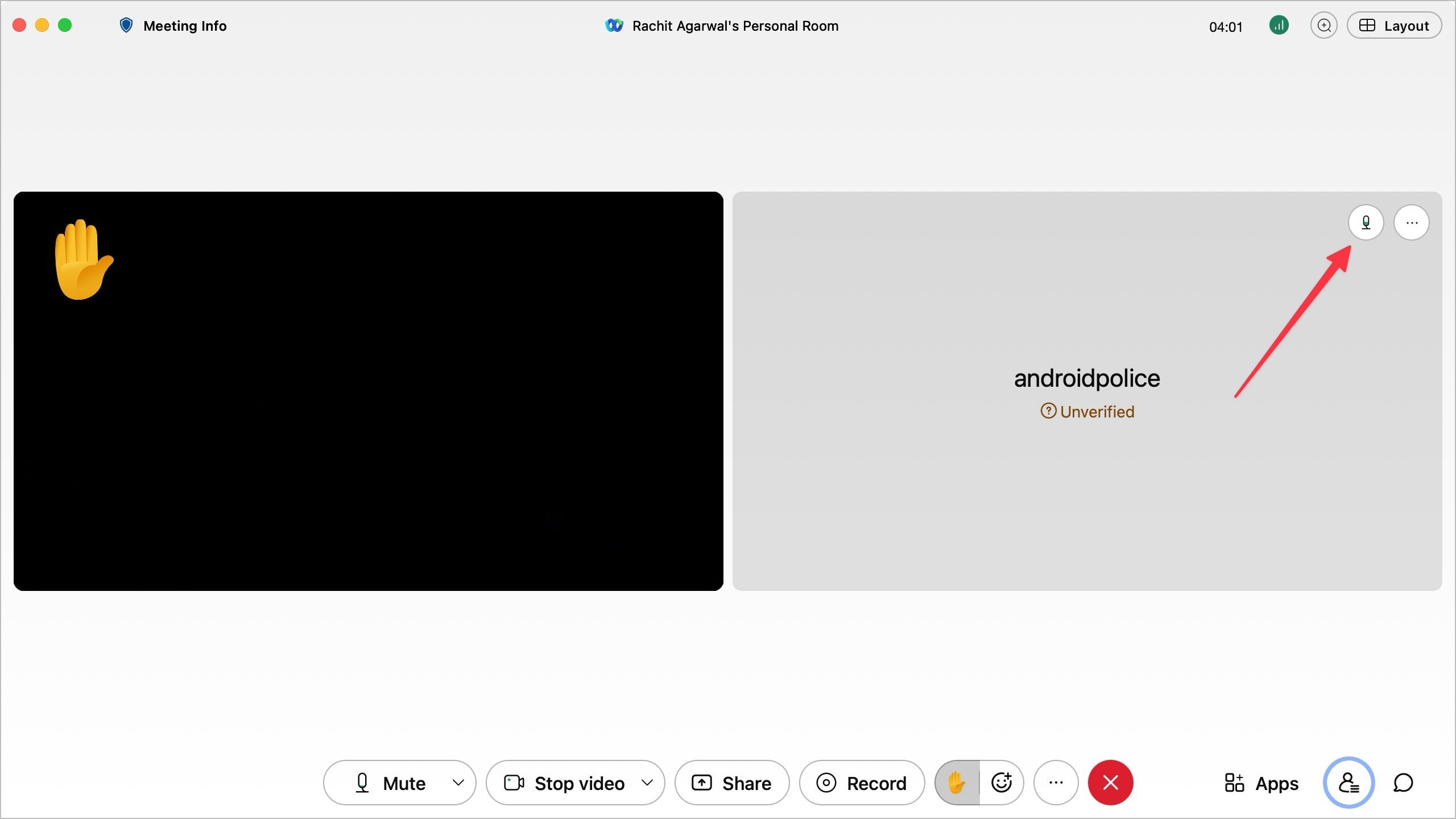Start recording with Record button
The height and width of the screenshot is (819, 1456).
click(862, 783)
